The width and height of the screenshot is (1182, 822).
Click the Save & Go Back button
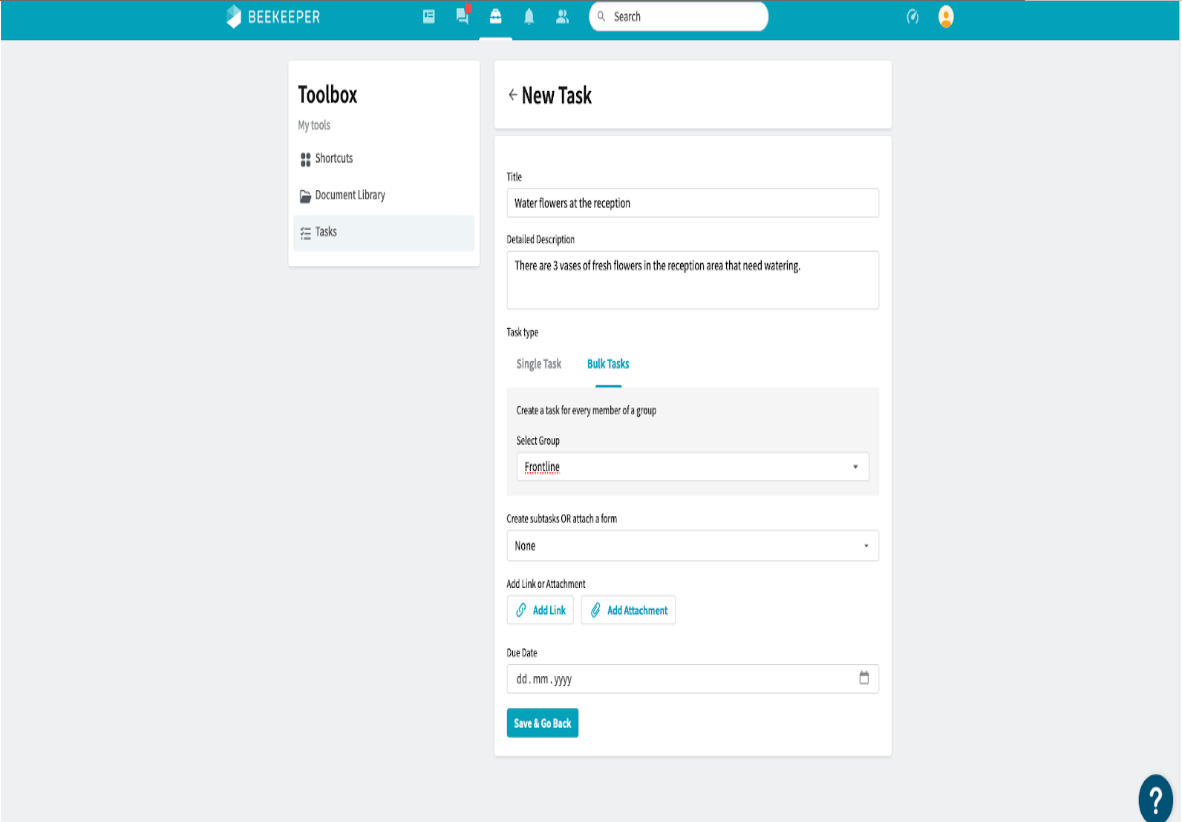pyautogui.click(x=542, y=722)
